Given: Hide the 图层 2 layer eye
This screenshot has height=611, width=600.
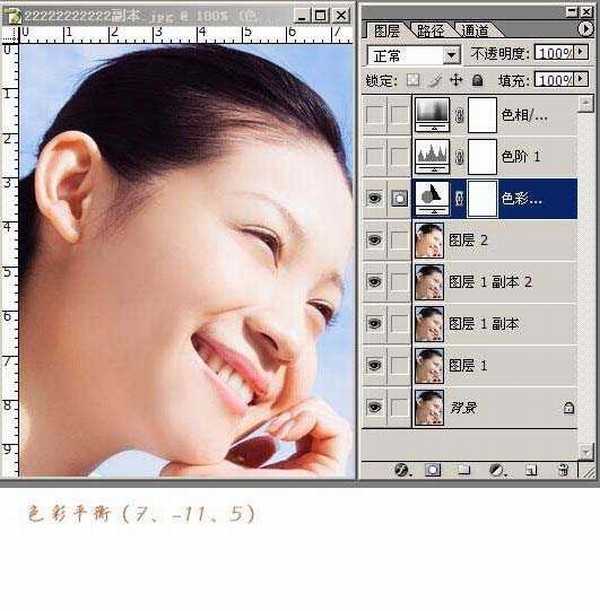Looking at the screenshot, I should 374,240.
